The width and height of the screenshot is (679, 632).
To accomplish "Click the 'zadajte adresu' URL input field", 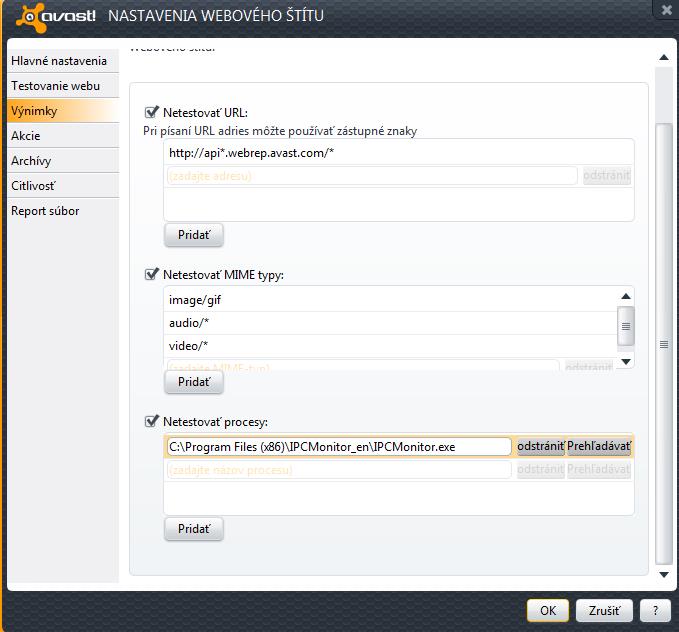I will pos(372,176).
